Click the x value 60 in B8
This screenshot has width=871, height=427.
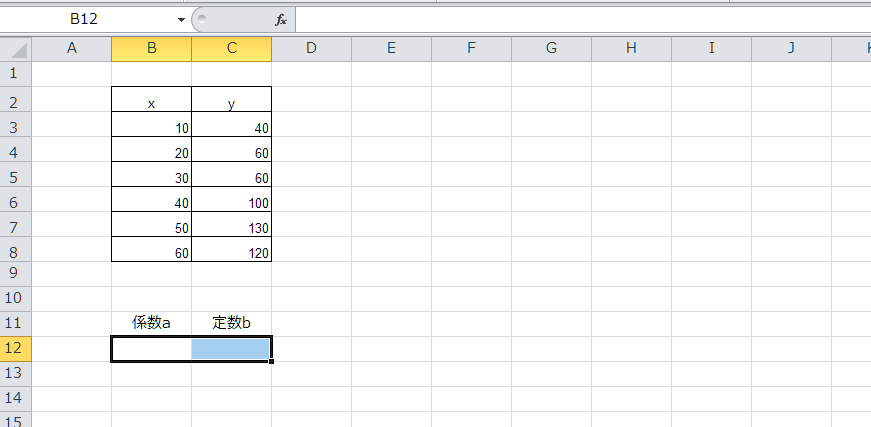tap(152, 249)
